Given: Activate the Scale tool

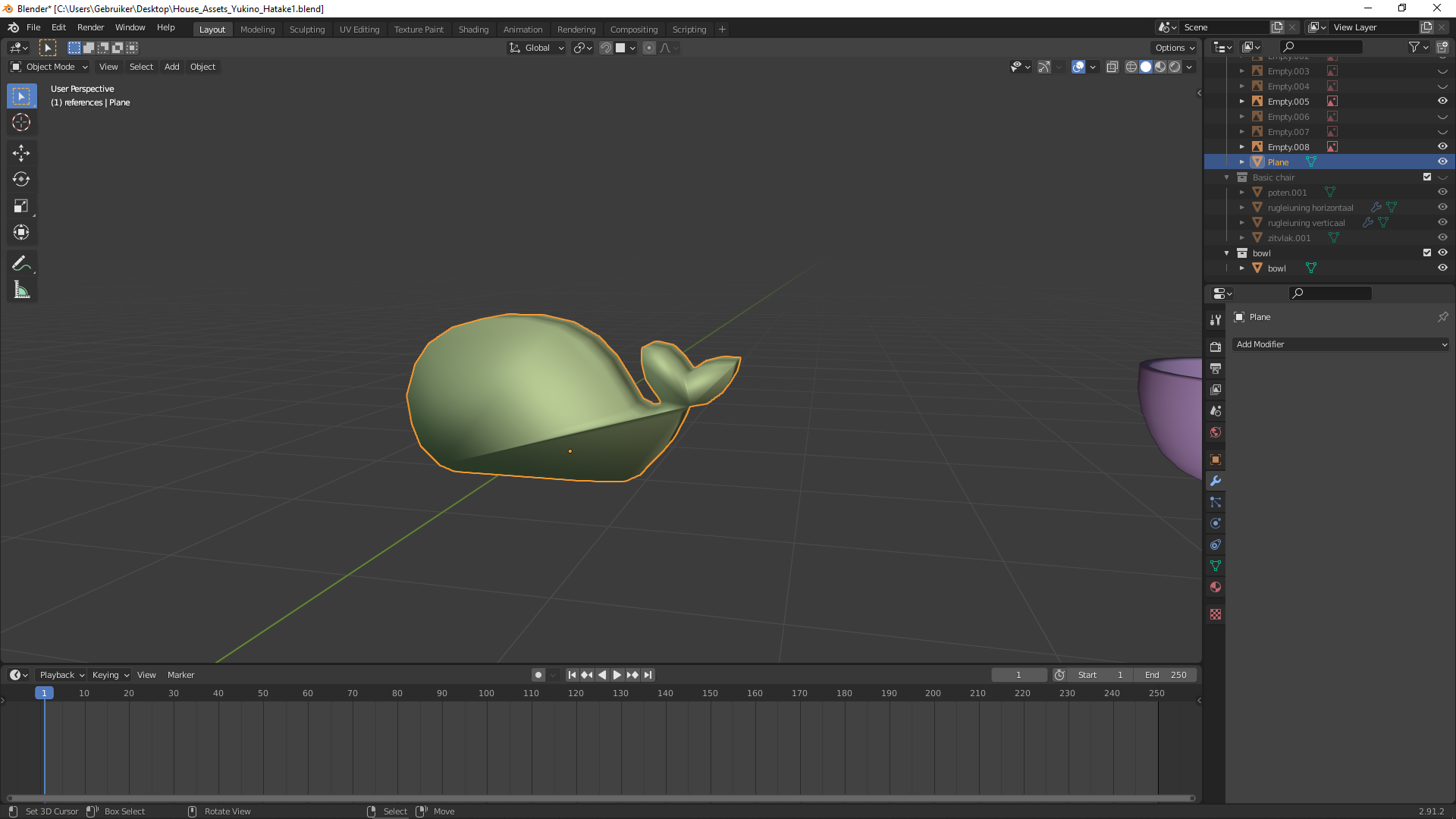Looking at the screenshot, I should point(21,206).
